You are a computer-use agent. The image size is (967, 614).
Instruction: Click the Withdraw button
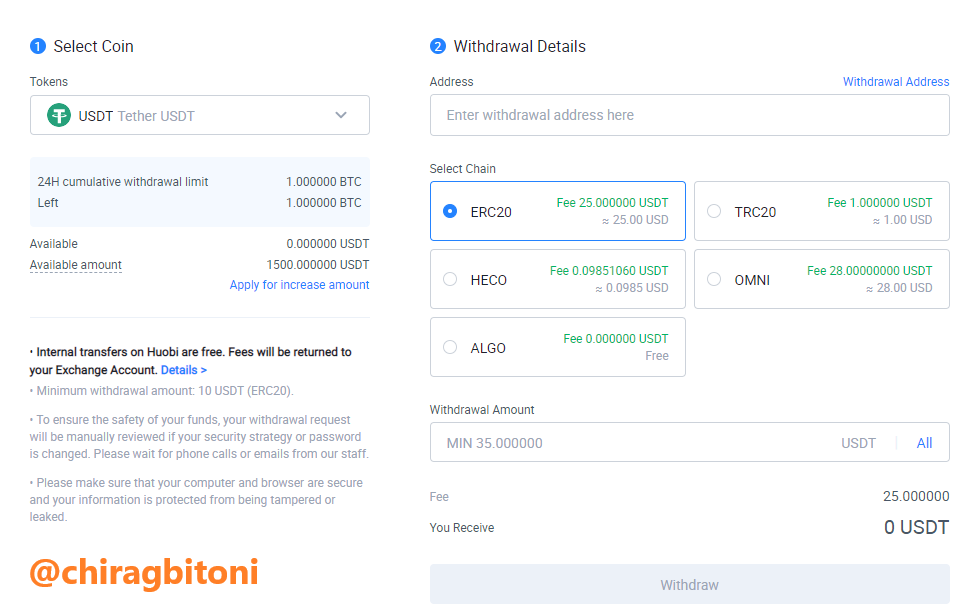[689, 584]
